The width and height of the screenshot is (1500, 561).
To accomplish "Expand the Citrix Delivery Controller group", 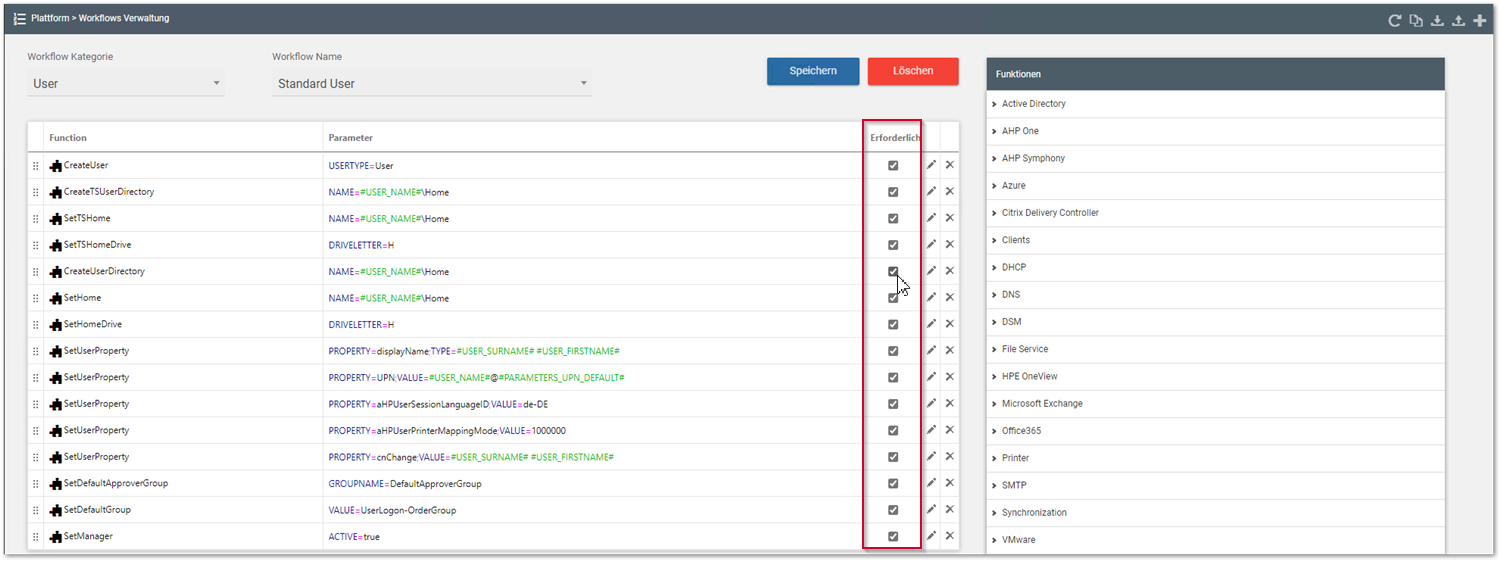I will point(1215,213).
